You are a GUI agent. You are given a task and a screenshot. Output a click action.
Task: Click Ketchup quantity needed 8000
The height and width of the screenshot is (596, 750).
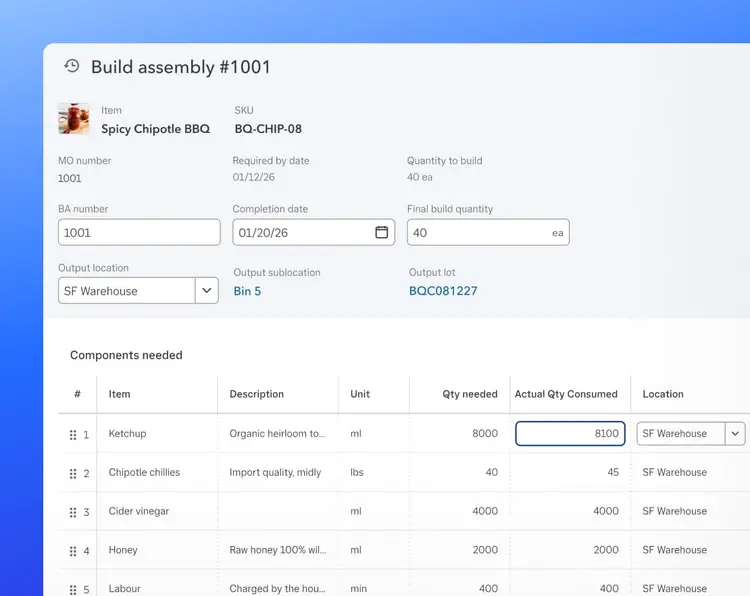click(485, 433)
